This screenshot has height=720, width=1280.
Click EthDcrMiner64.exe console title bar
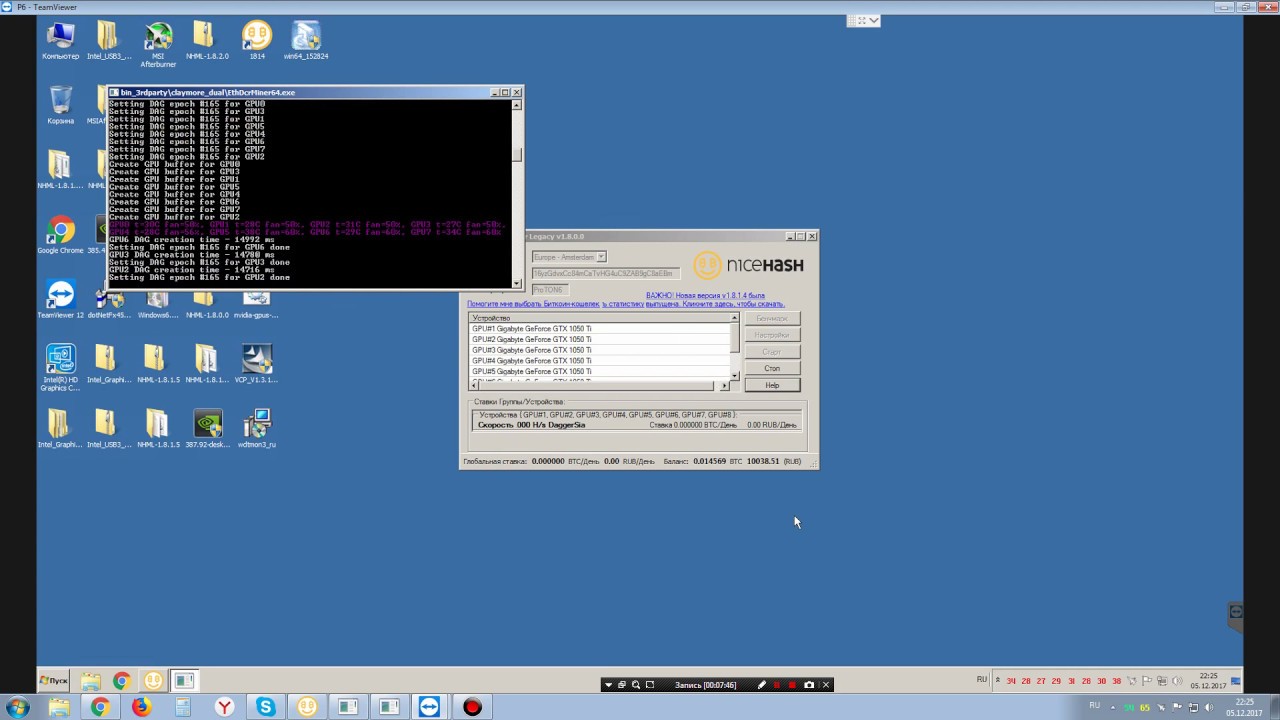click(300, 92)
